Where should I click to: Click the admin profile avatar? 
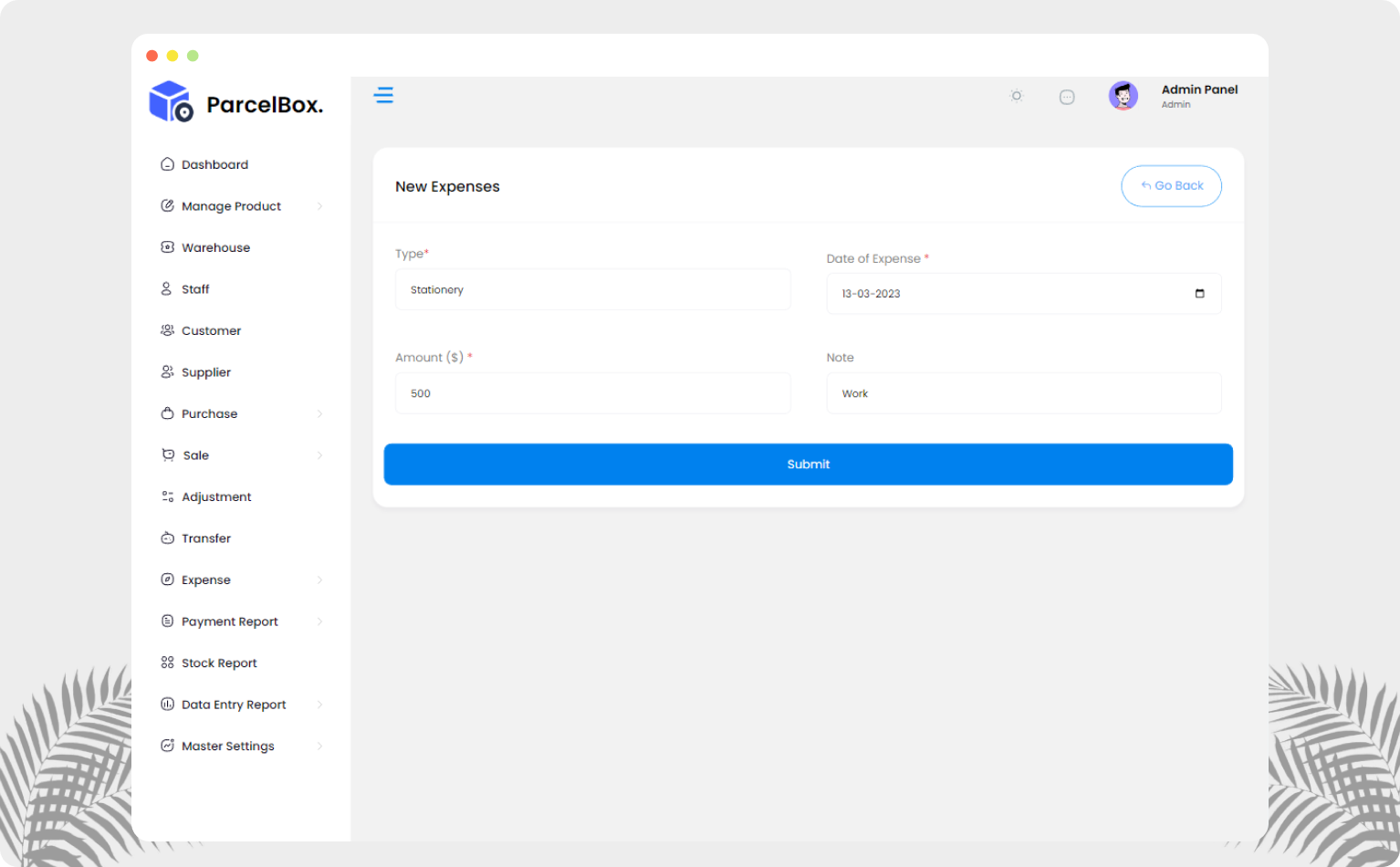1123,95
